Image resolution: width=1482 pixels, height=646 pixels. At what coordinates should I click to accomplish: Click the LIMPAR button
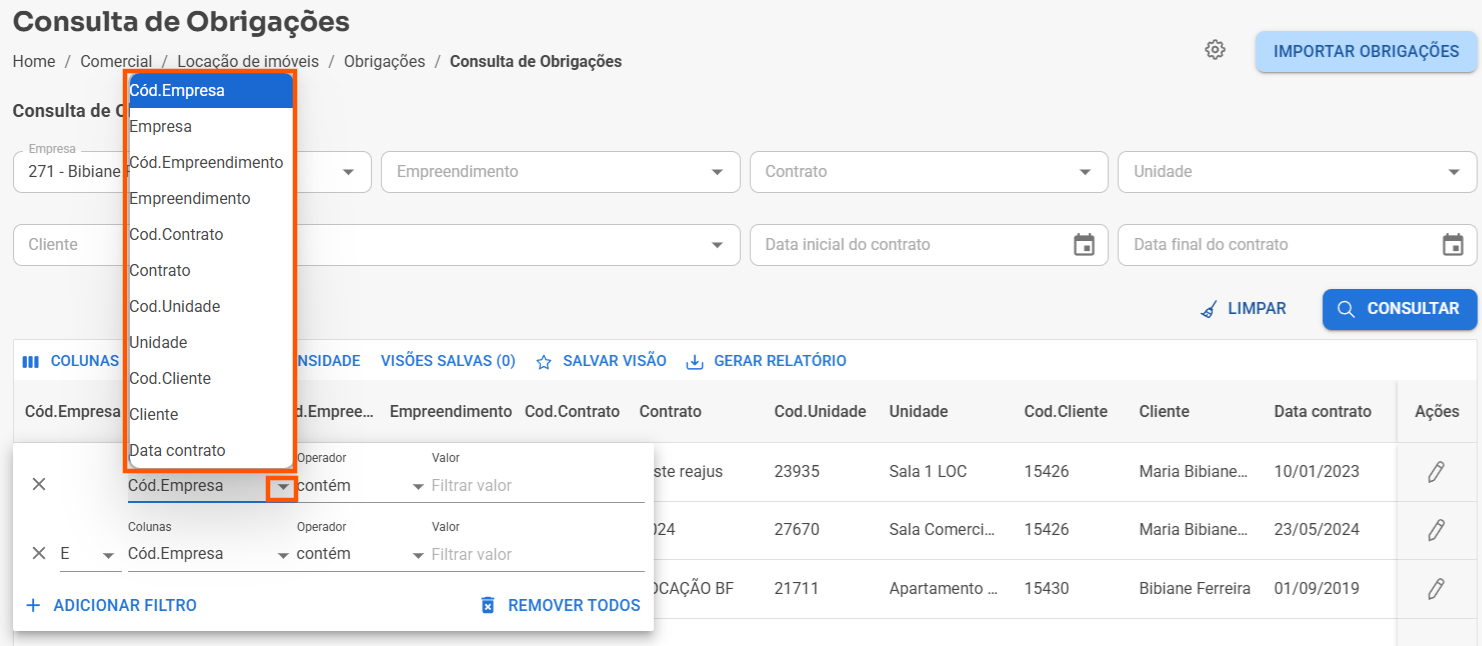(1244, 309)
